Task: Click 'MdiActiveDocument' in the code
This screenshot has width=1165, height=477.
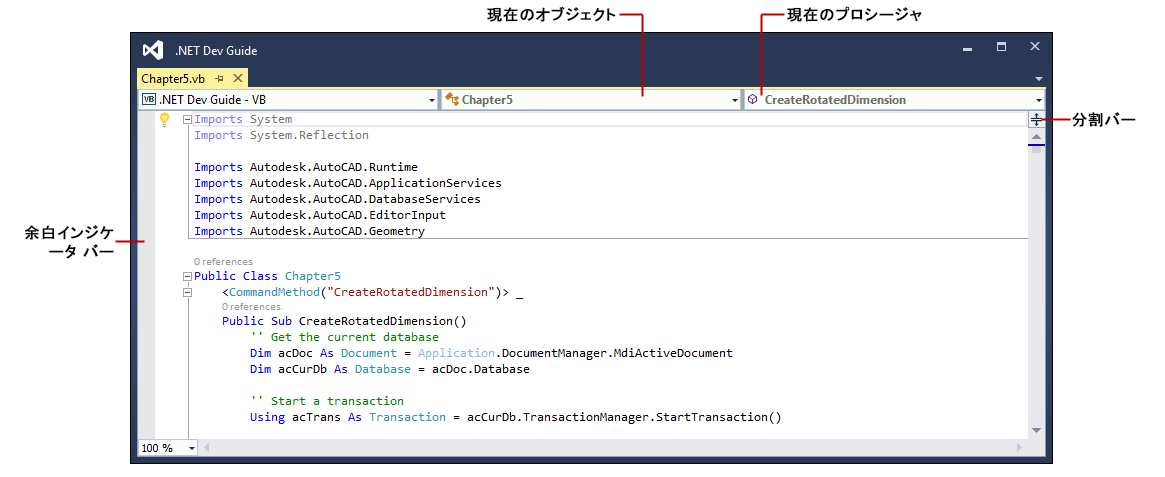Action: pyautogui.click(x=673, y=353)
